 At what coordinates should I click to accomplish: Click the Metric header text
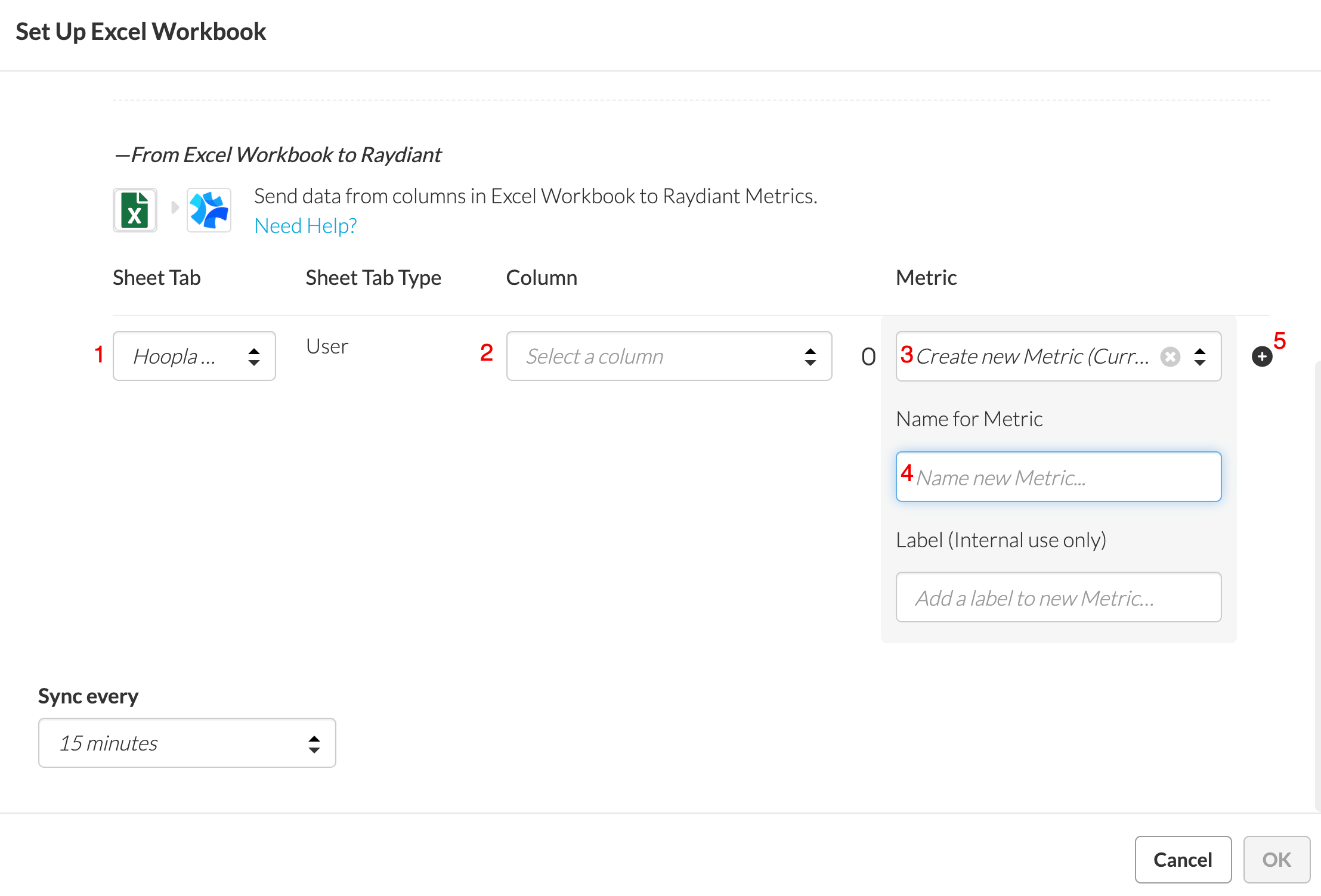(926, 278)
